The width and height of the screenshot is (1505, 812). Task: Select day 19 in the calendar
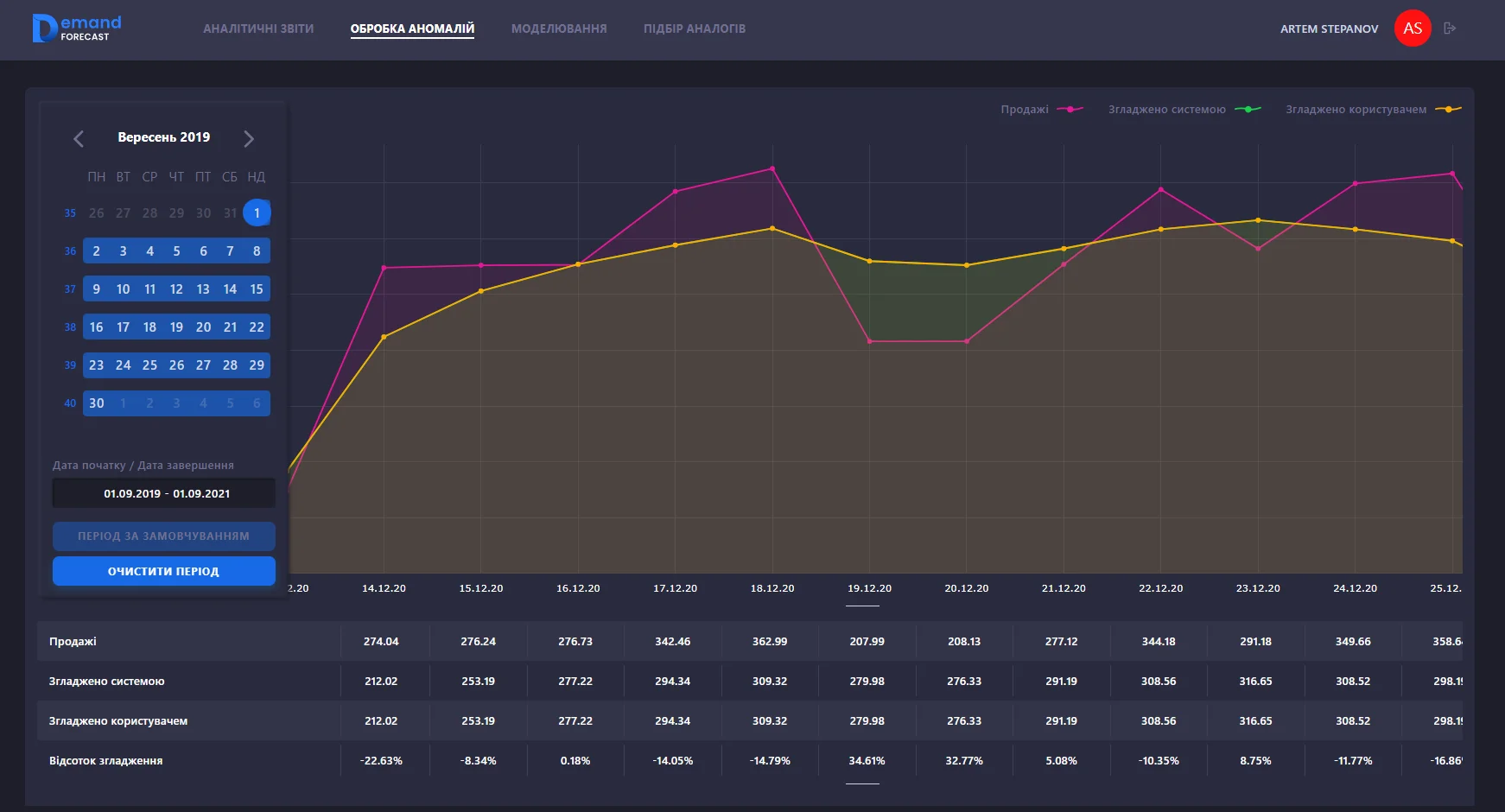[176, 327]
